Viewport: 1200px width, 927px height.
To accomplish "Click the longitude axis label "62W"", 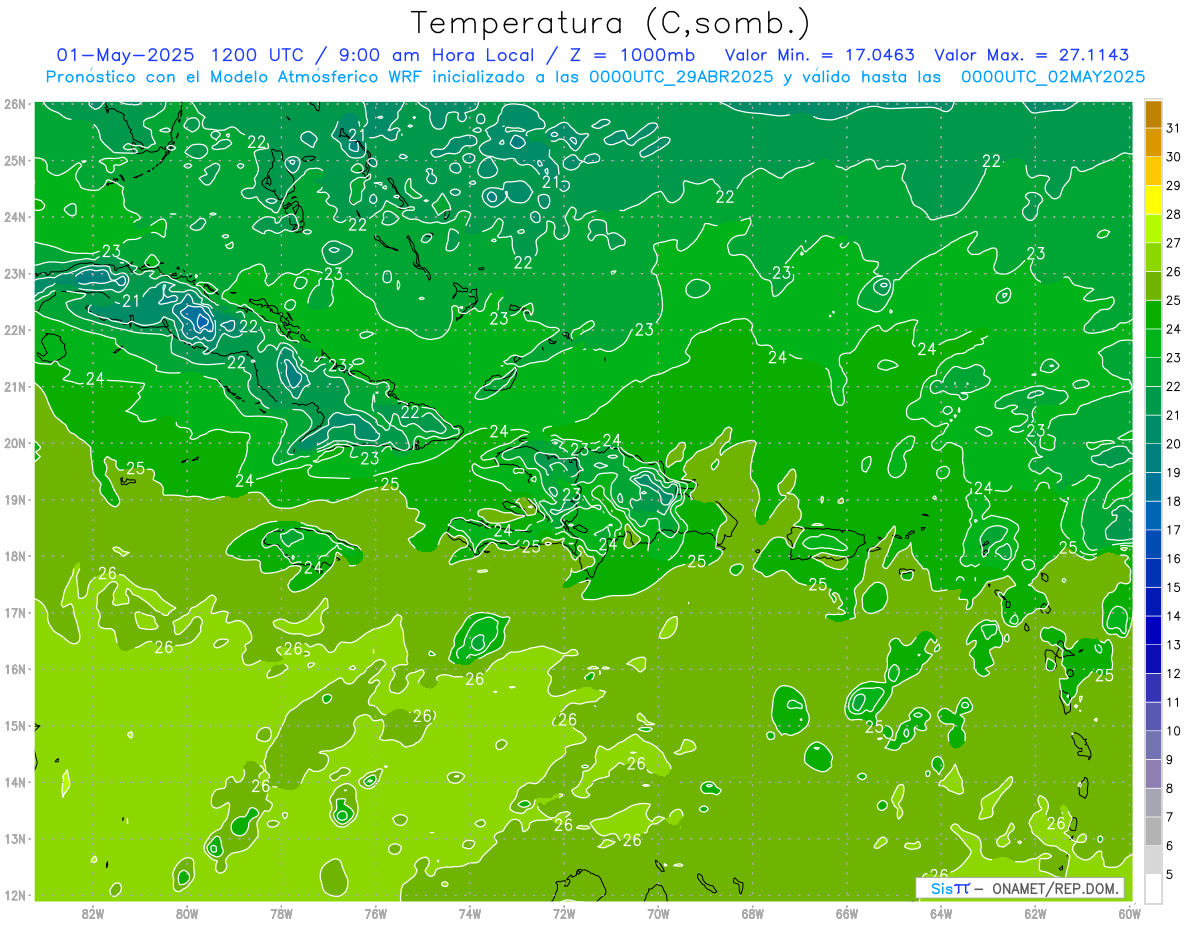I will pos(1035,913).
